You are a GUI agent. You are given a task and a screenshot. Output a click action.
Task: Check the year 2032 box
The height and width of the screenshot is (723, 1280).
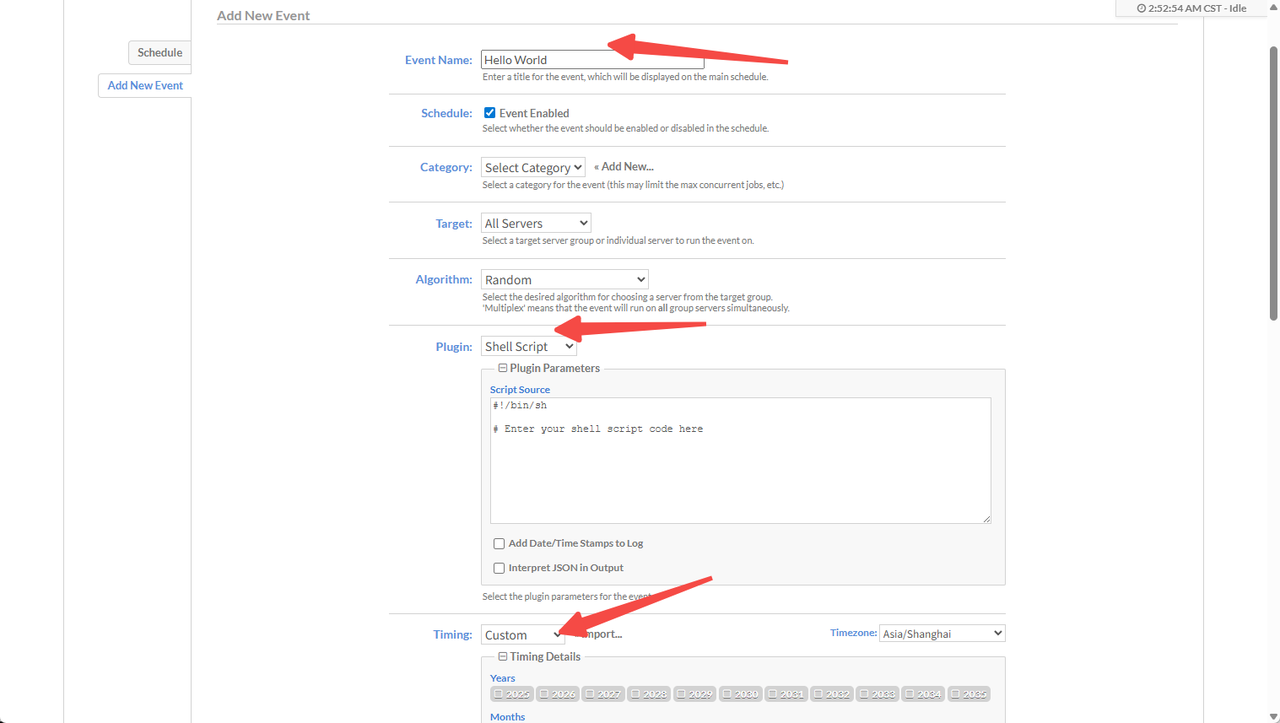832,694
